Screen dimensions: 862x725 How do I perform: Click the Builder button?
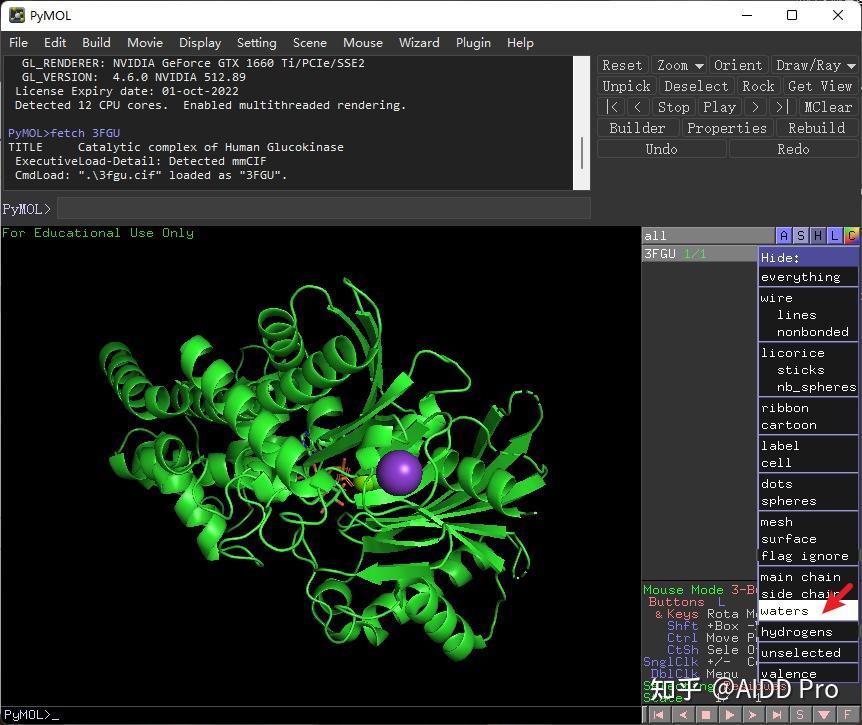click(x=637, y=128)
